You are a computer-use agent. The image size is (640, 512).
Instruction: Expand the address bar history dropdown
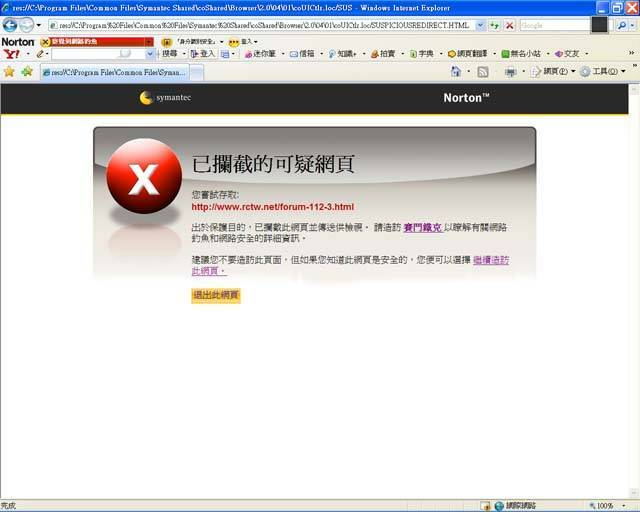480,25
